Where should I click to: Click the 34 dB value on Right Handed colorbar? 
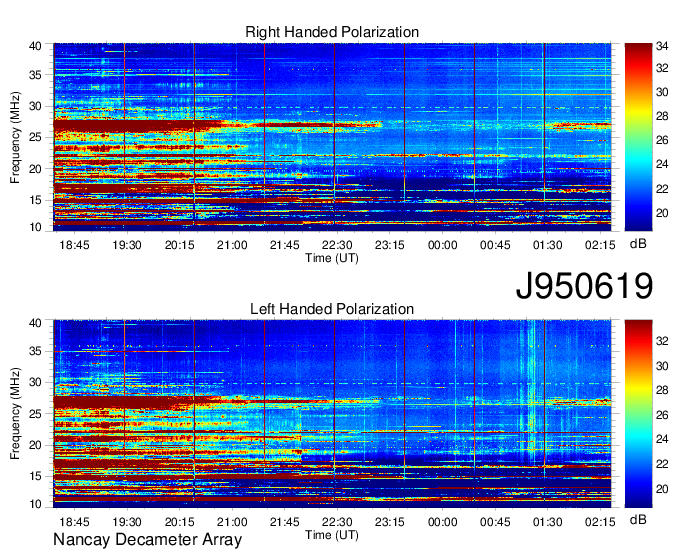(x=662, y=46)
